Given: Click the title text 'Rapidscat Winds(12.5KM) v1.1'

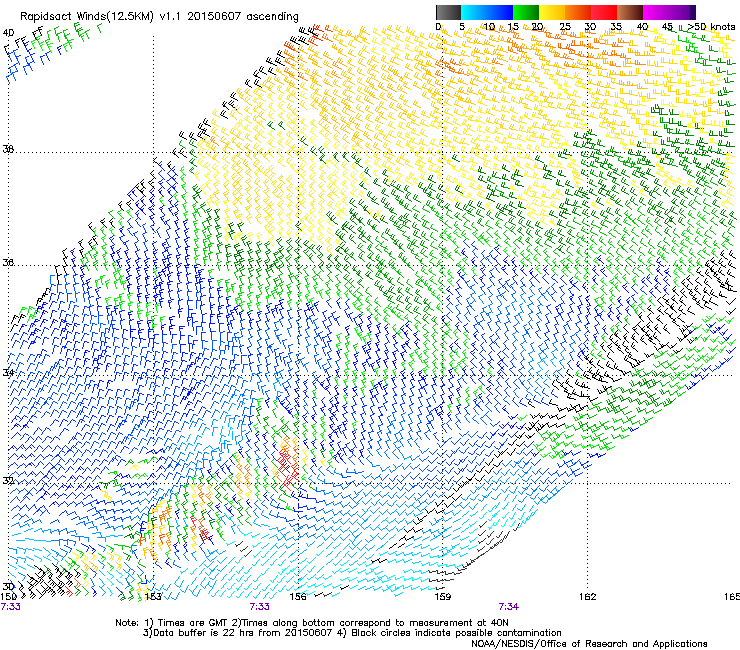Looking at the screenshot, I should (x=101, y=17).
